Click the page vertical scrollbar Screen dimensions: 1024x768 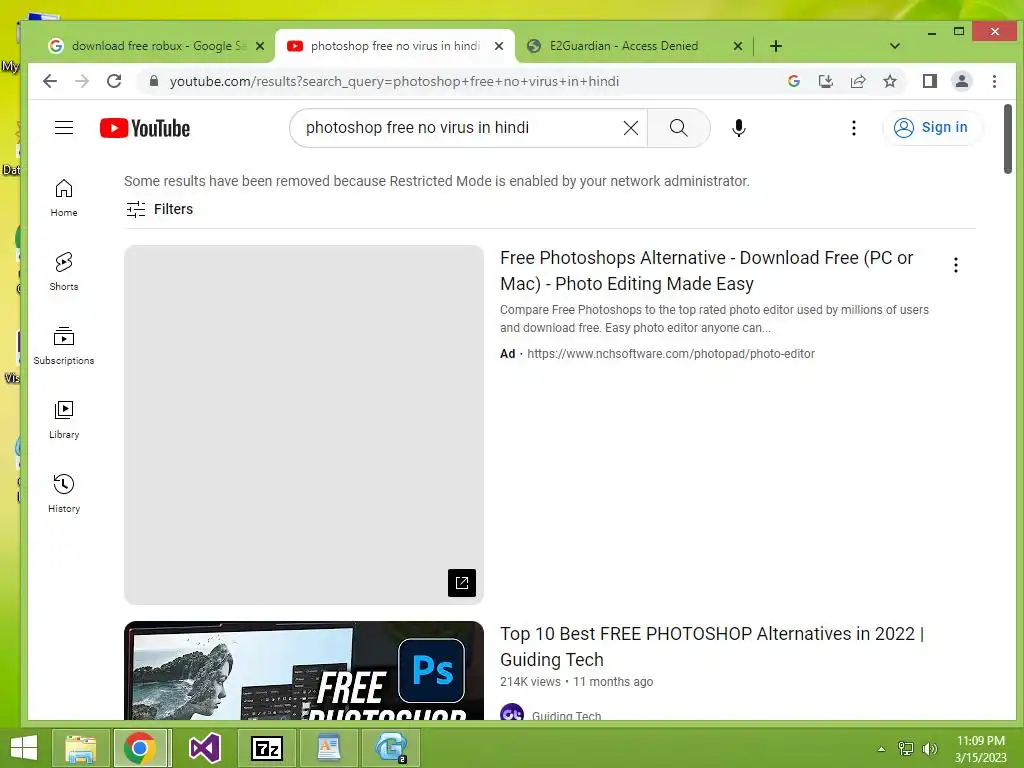click(x=1008, y=139)
